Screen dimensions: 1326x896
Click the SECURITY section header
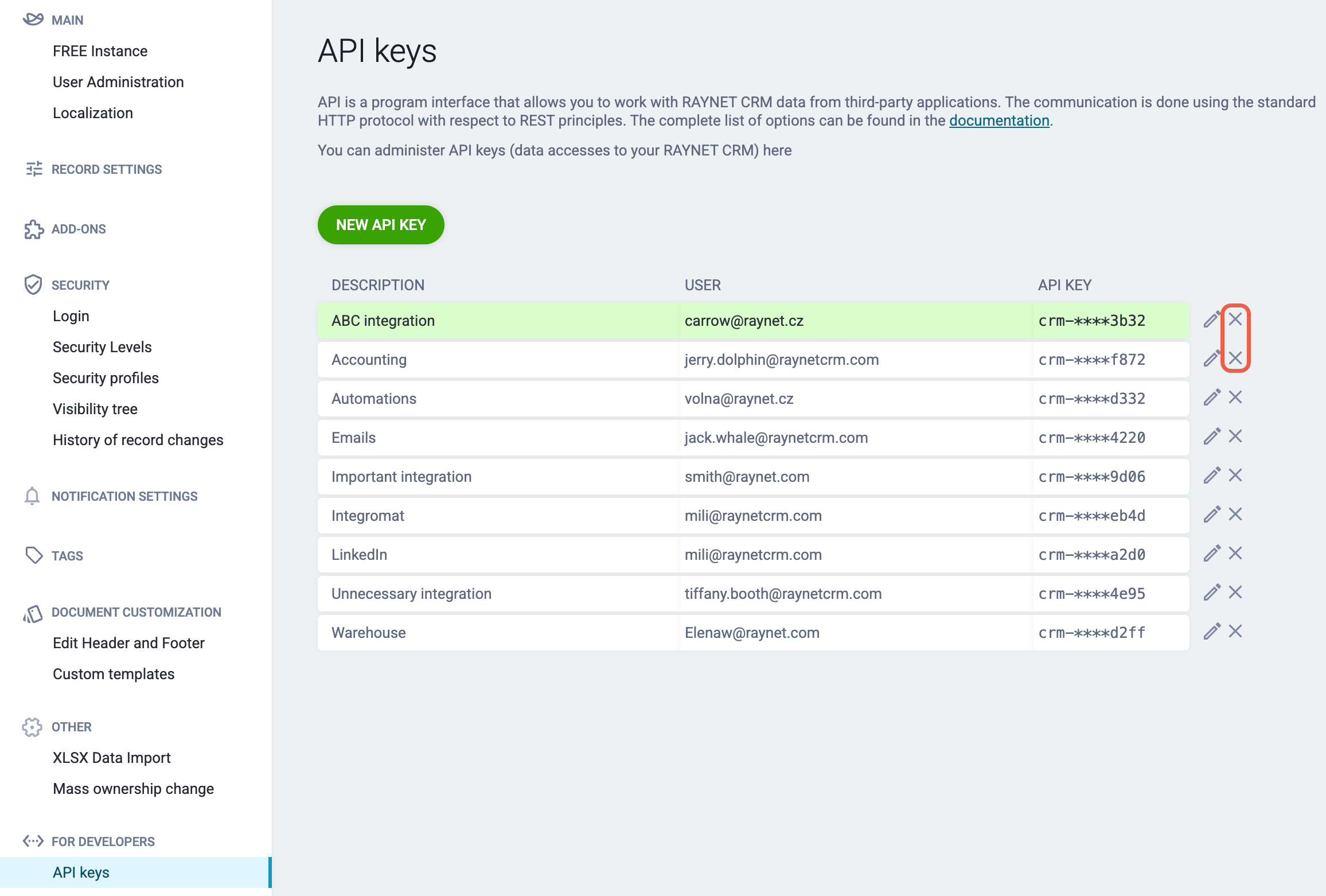80,285
